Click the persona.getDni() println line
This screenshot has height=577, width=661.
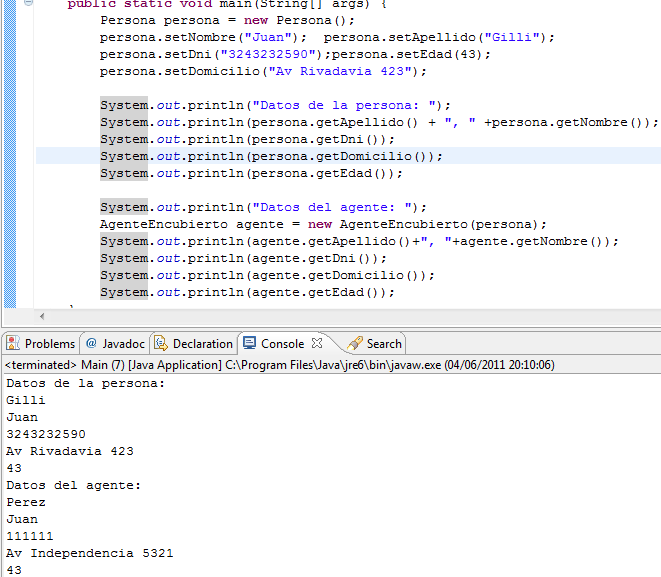[x=247, y=140]
